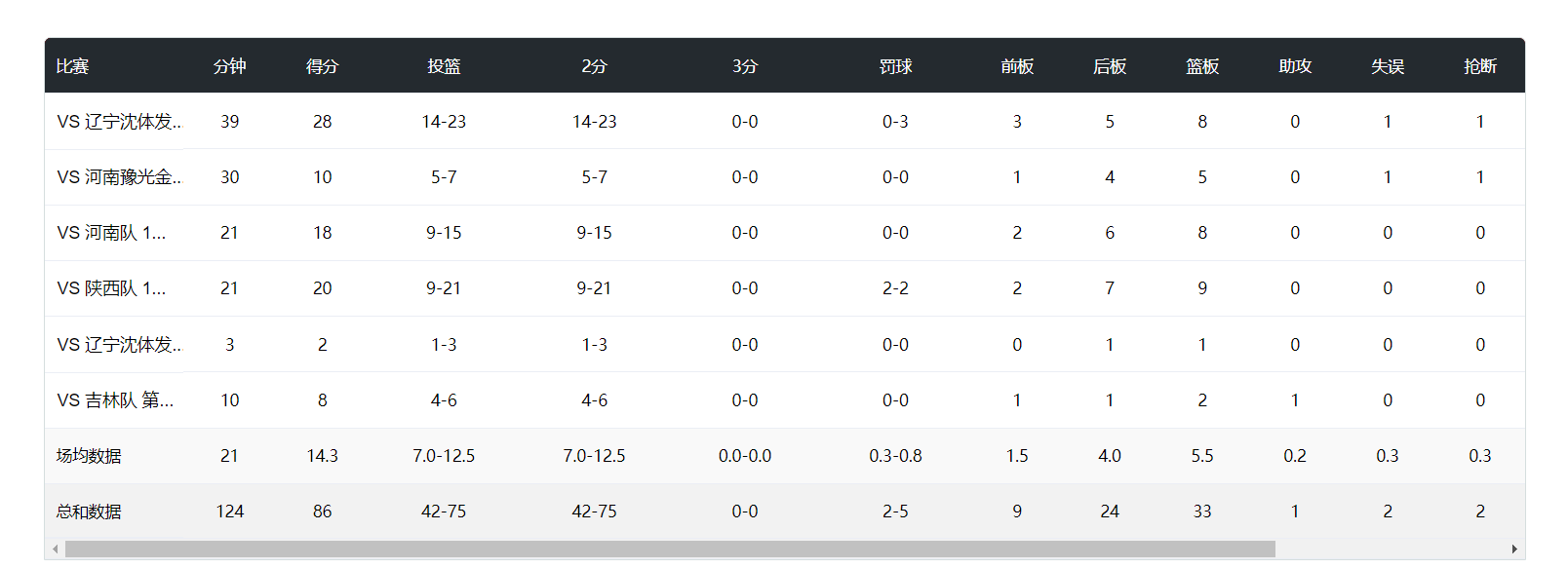This screenshot has width=1568, height=569.
Task: Click the 罚球 column header
Action: coord(895,66)
